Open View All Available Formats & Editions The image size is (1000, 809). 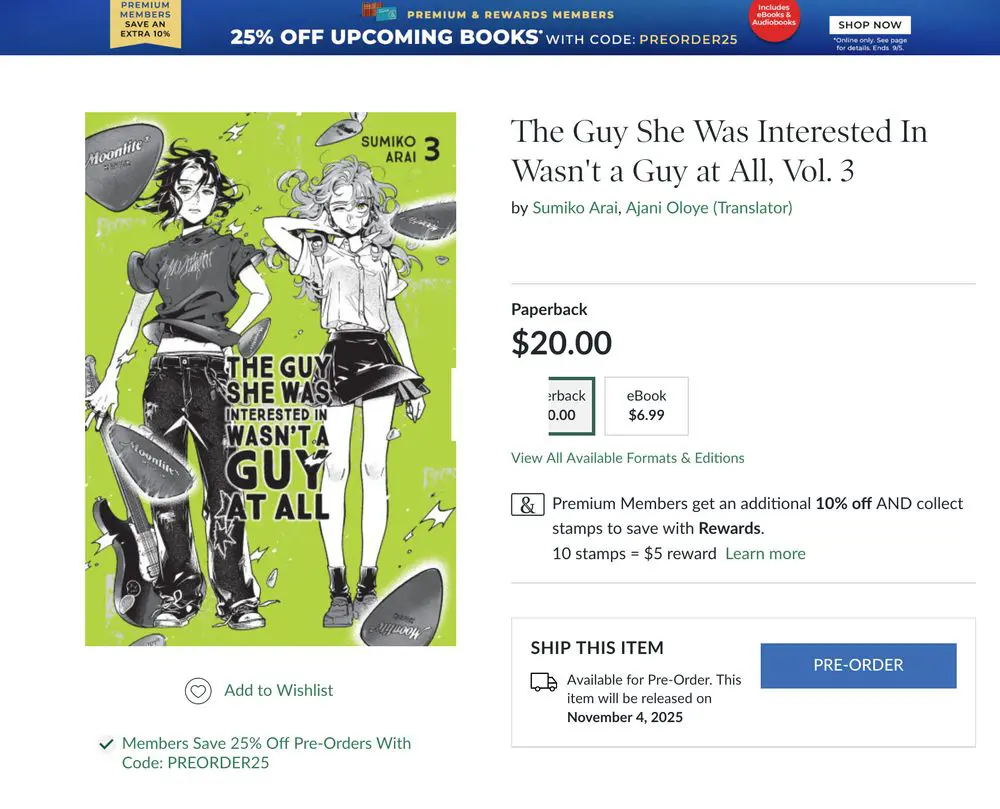click(628, 458)
